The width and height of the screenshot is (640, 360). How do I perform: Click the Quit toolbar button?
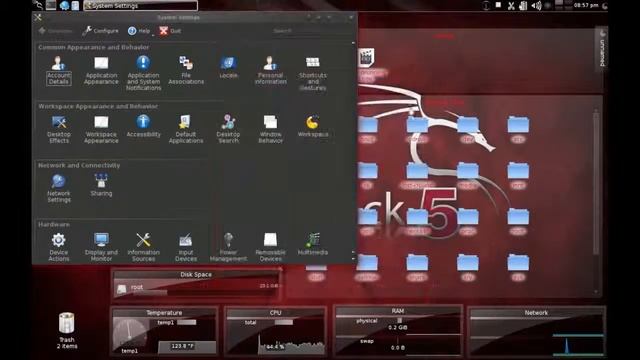[x=170, y=31]
